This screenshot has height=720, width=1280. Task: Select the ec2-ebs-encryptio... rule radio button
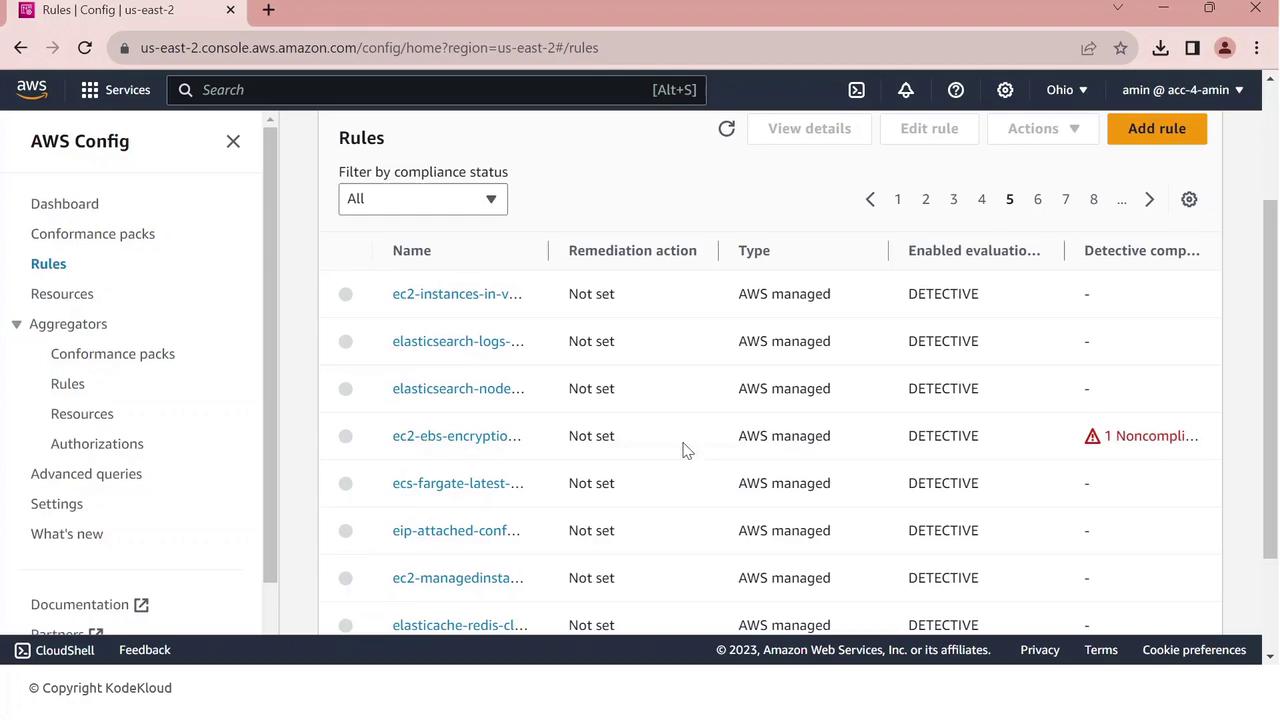pos(346,436)
